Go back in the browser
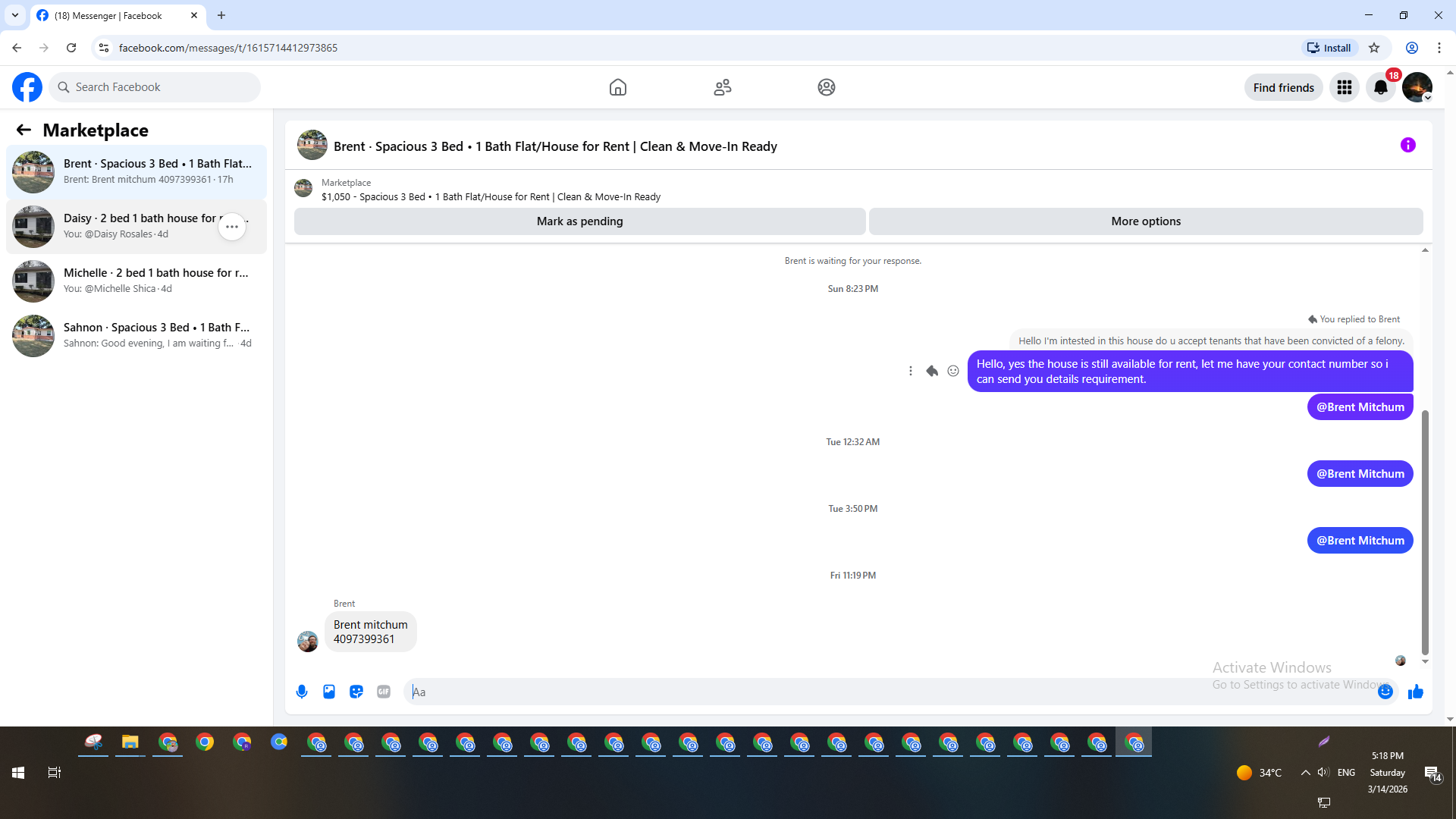The width and height of the screenshot is (1456, 819). coord(17,48)
